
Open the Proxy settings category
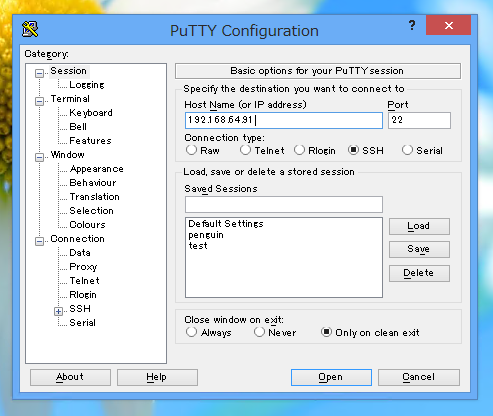click(x=83, y=267)
